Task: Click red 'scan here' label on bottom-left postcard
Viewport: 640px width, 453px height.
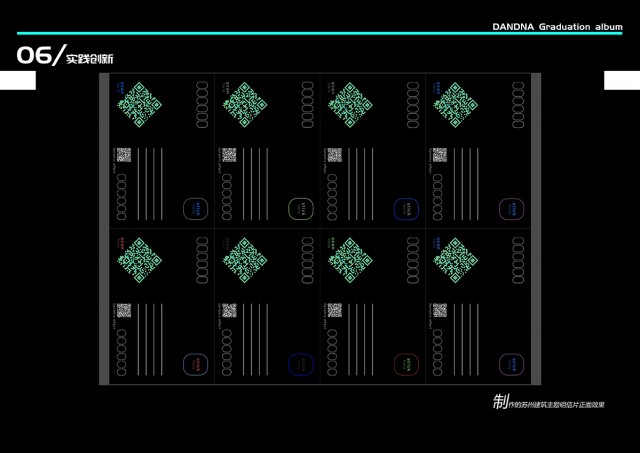Action: 120,243
